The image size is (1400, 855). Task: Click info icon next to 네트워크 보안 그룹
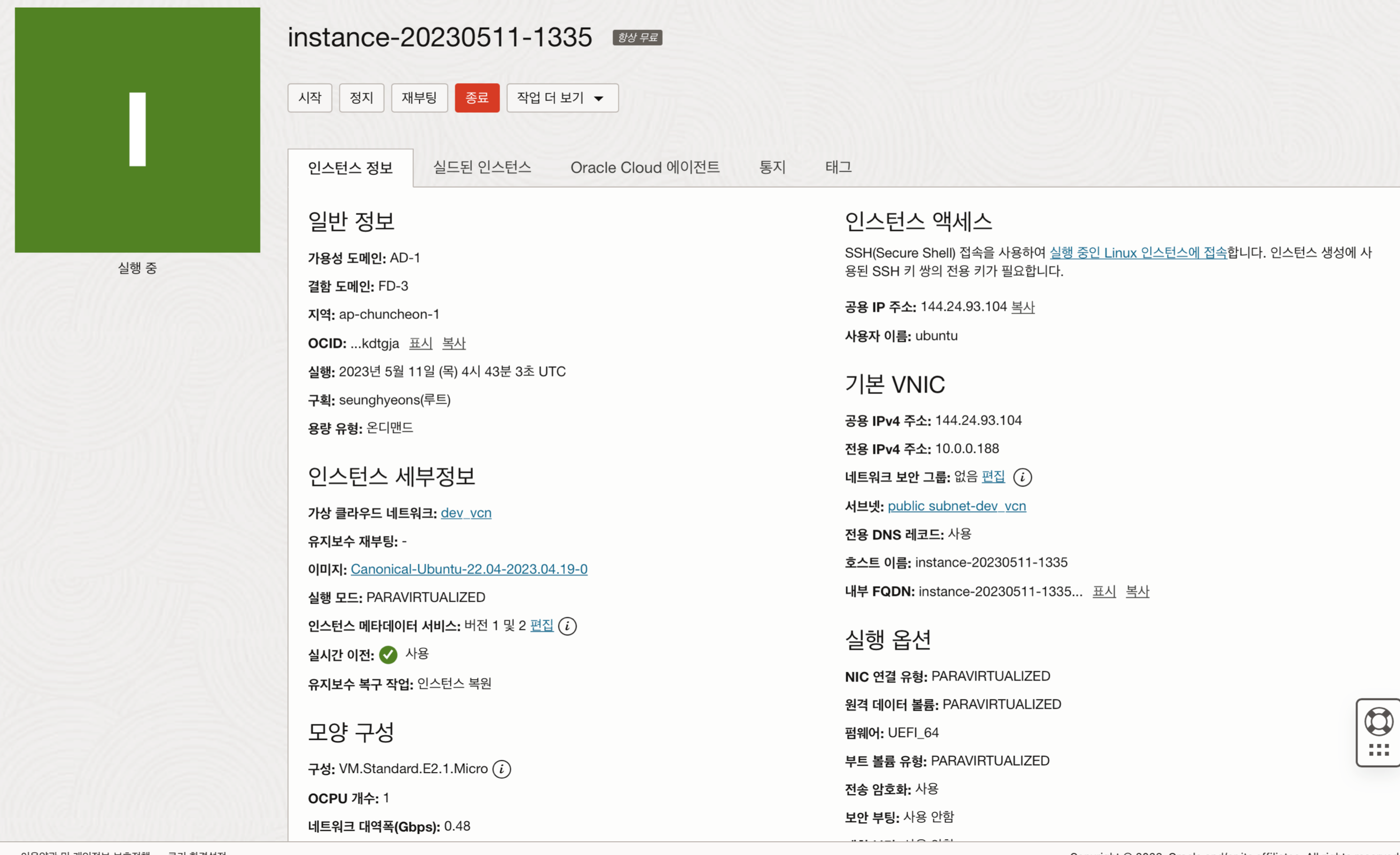click(1022, 477)
